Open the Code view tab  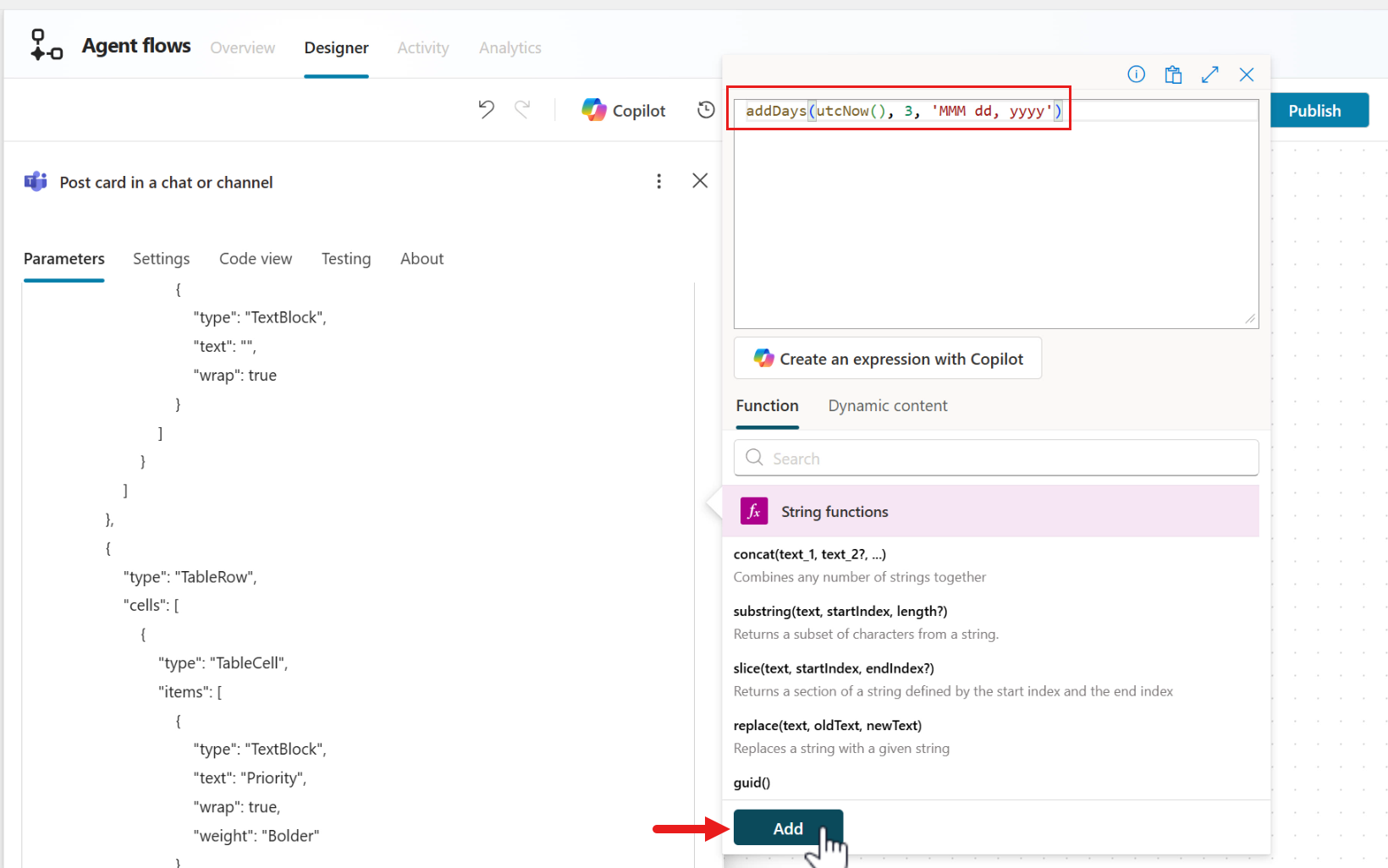256,259
